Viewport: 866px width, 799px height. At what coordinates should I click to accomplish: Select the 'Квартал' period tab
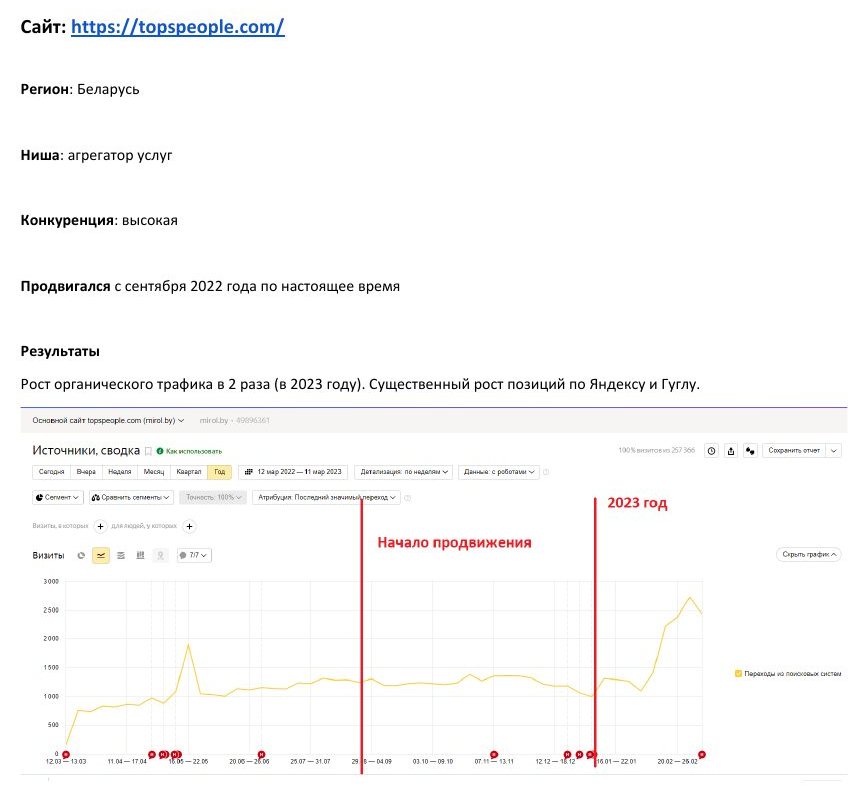[189, 472]
